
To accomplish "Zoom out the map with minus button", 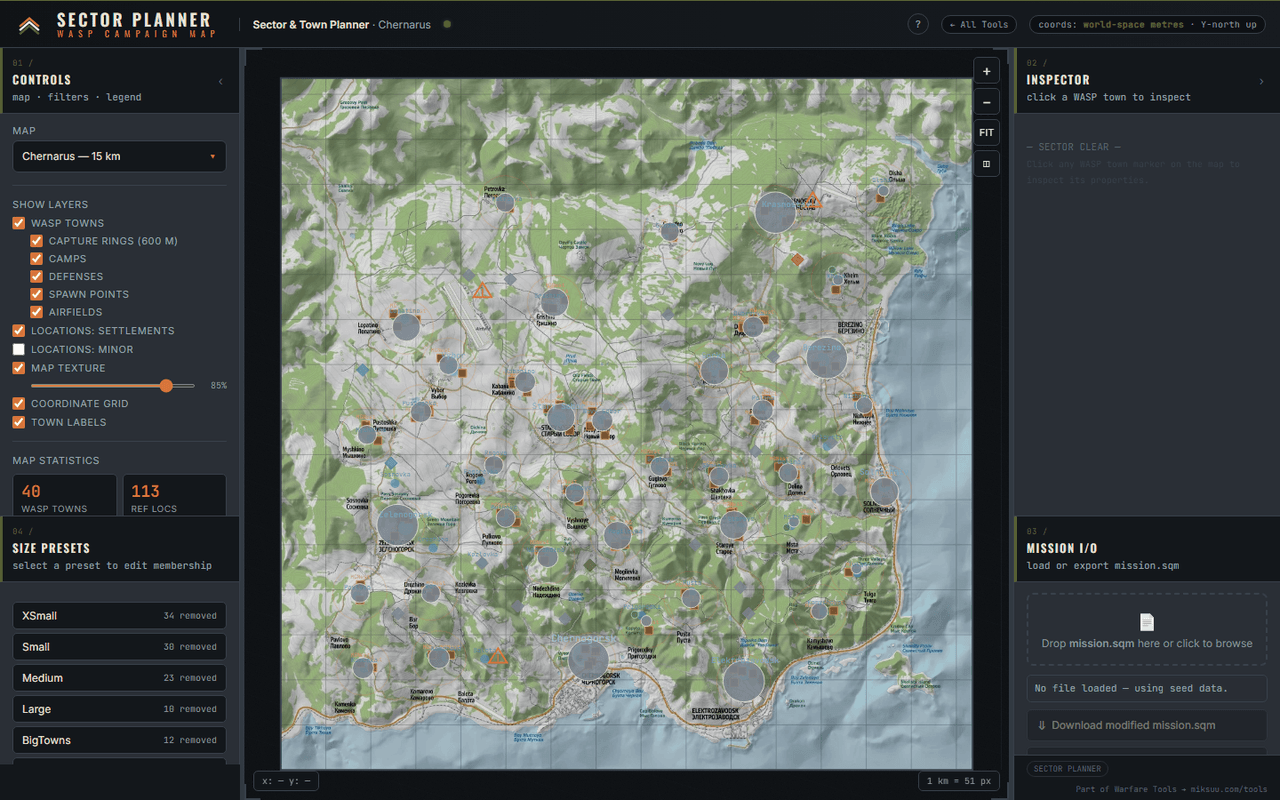I will coord(986,102).
